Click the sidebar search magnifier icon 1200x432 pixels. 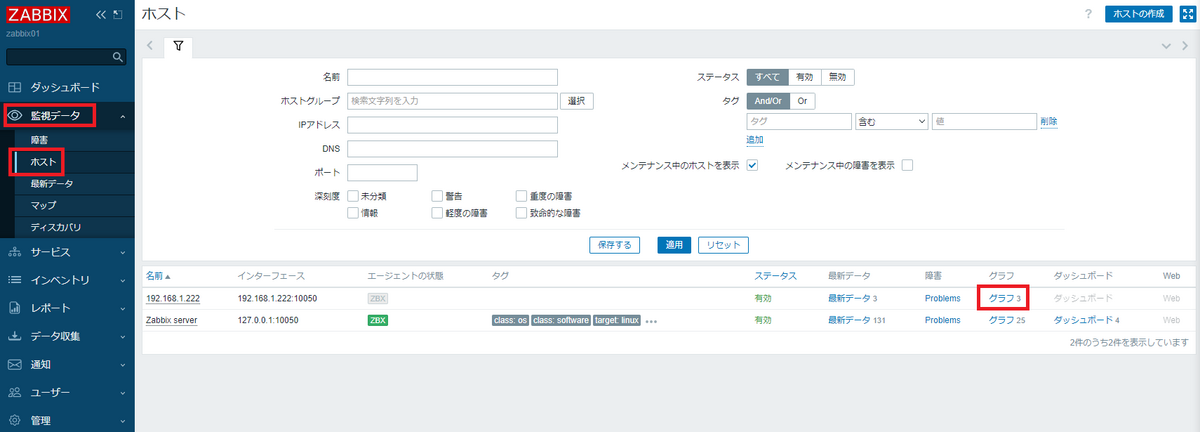pos(118,58)
